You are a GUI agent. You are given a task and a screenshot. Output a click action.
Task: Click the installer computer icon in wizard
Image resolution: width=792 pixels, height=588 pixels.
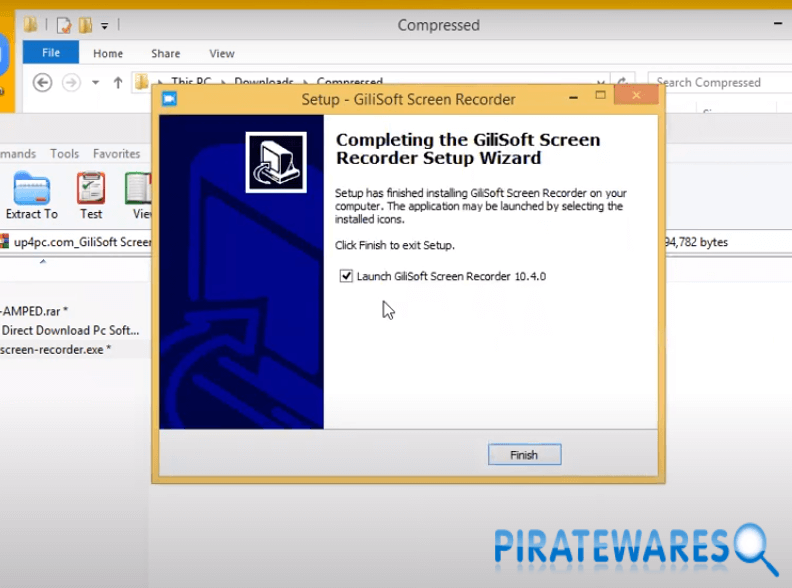[275, 162]
